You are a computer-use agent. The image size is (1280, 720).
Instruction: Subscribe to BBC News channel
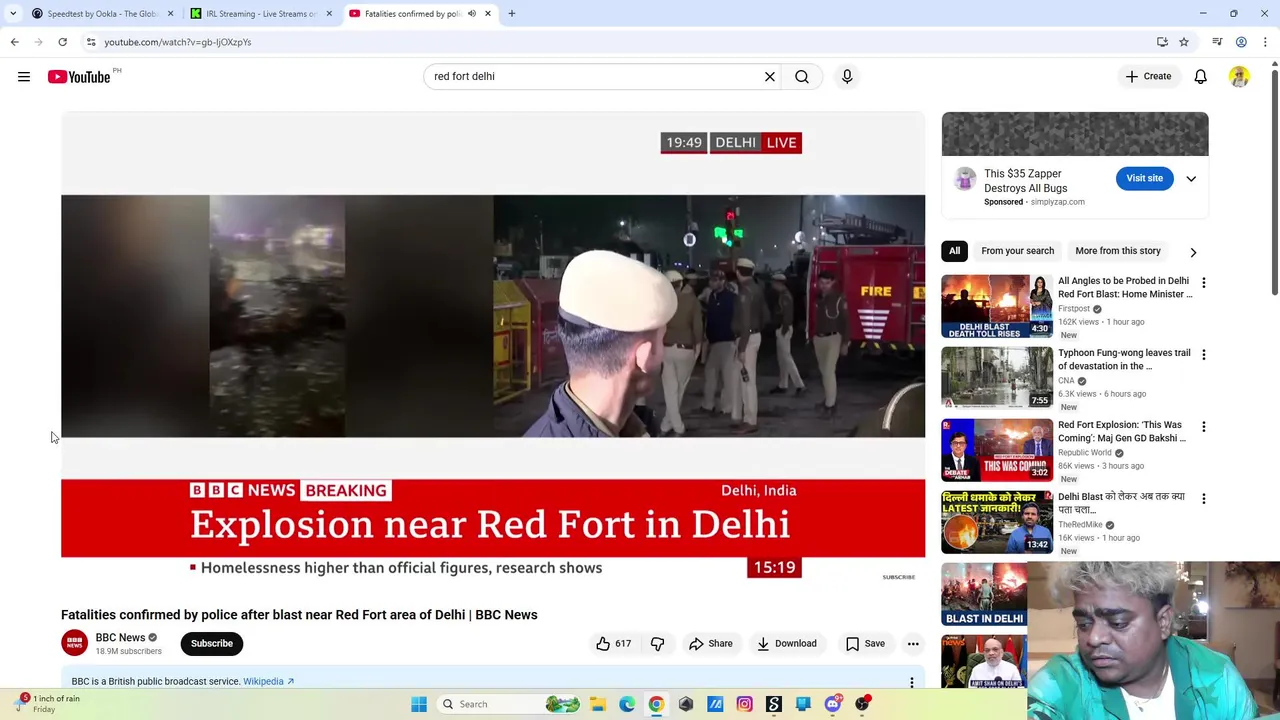pyautogui.click(x=212, y=643)
